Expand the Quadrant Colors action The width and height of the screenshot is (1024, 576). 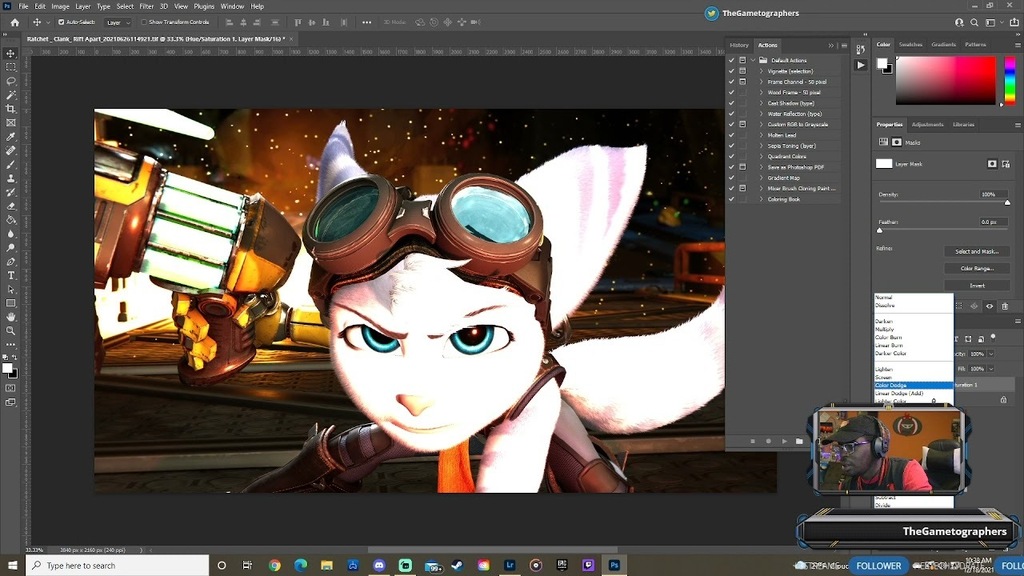click(x=761, y=156)
